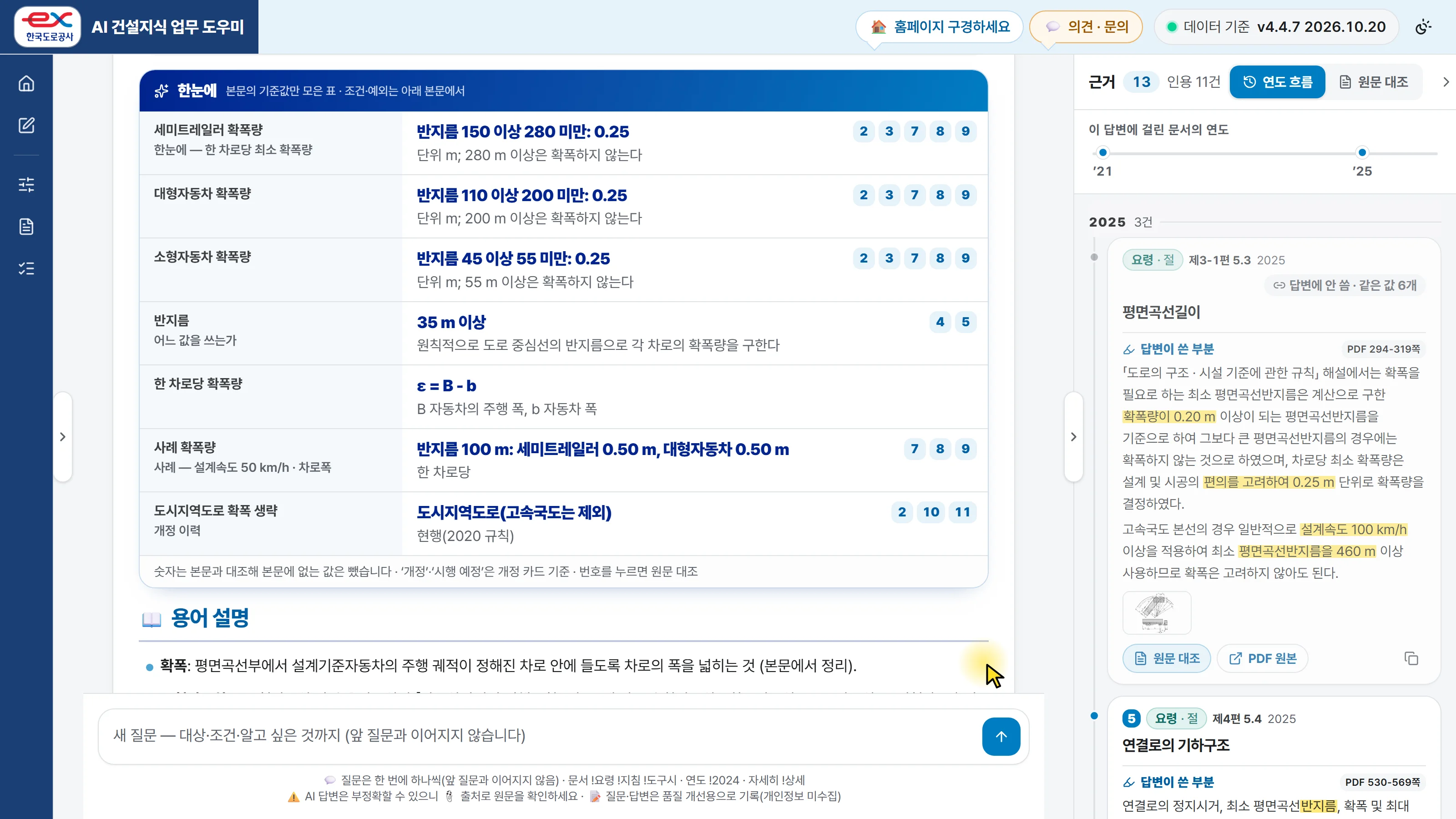
Task: Click the number 5 badge on the 연결로의 기하구조 card
Action: [1132, 718]
